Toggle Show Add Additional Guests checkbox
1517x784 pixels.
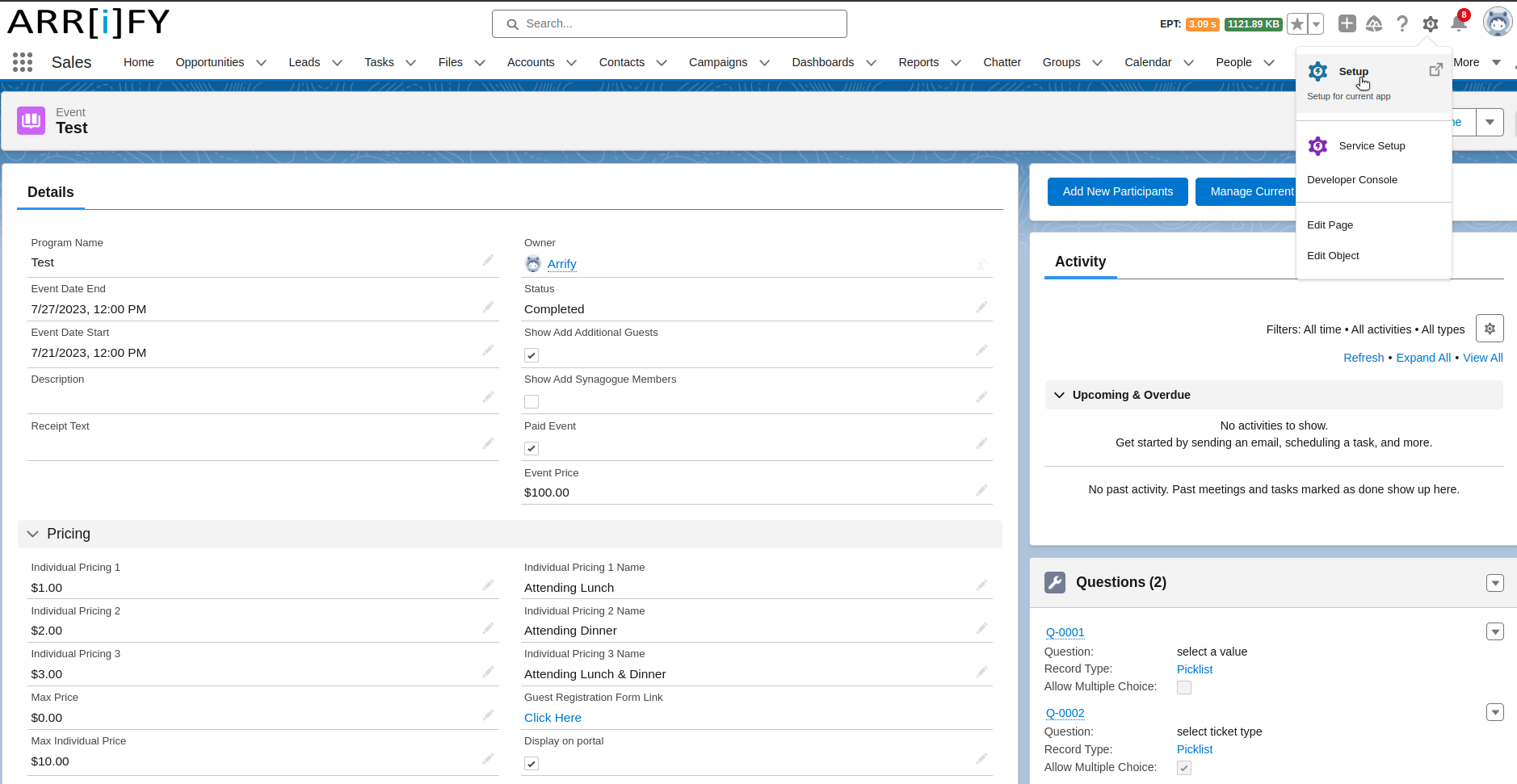(532, 355)
